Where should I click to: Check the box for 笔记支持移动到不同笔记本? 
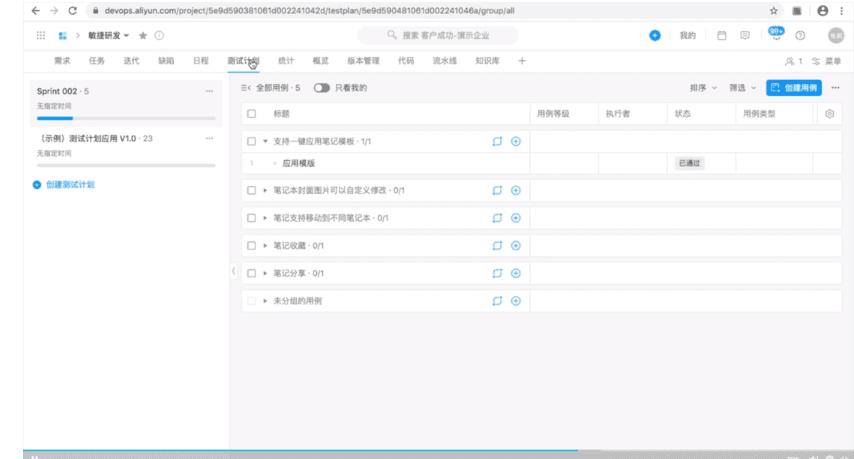(251, 218)
